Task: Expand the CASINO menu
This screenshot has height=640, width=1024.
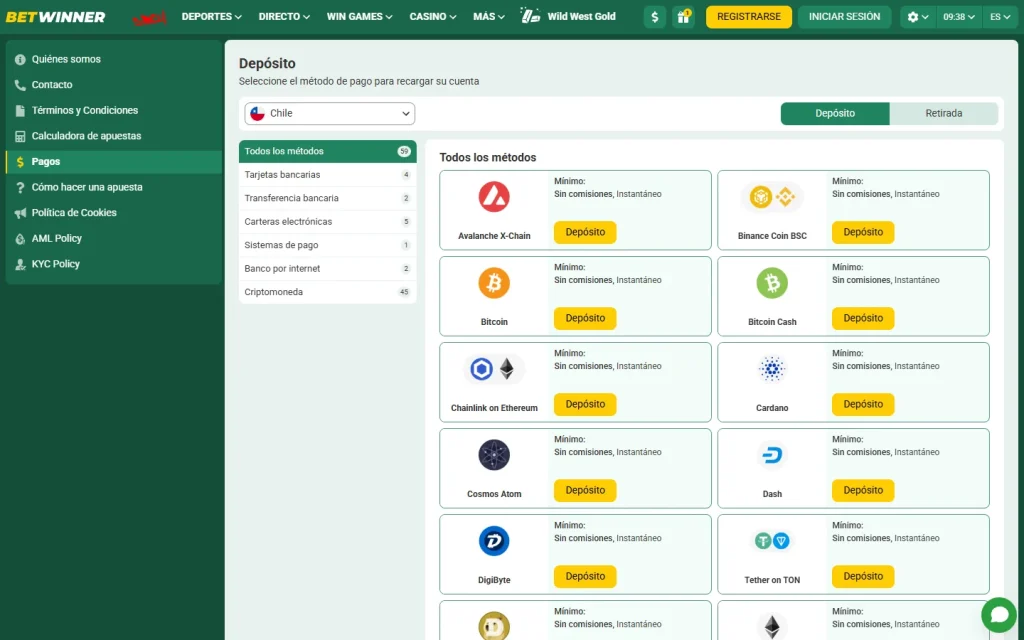Action: [433, 16]
